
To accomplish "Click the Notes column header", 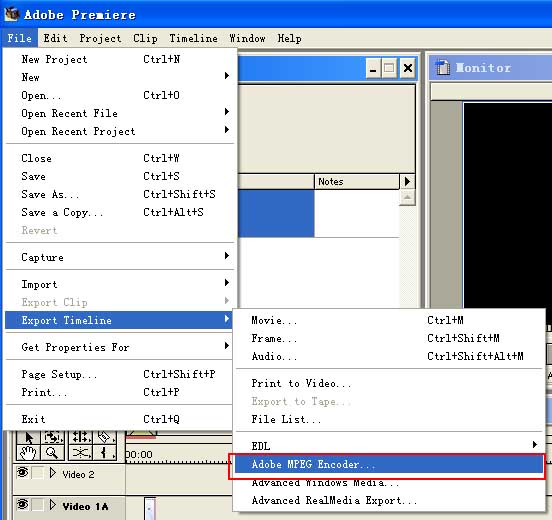I will pyautogui.click(x=356, y=182).
